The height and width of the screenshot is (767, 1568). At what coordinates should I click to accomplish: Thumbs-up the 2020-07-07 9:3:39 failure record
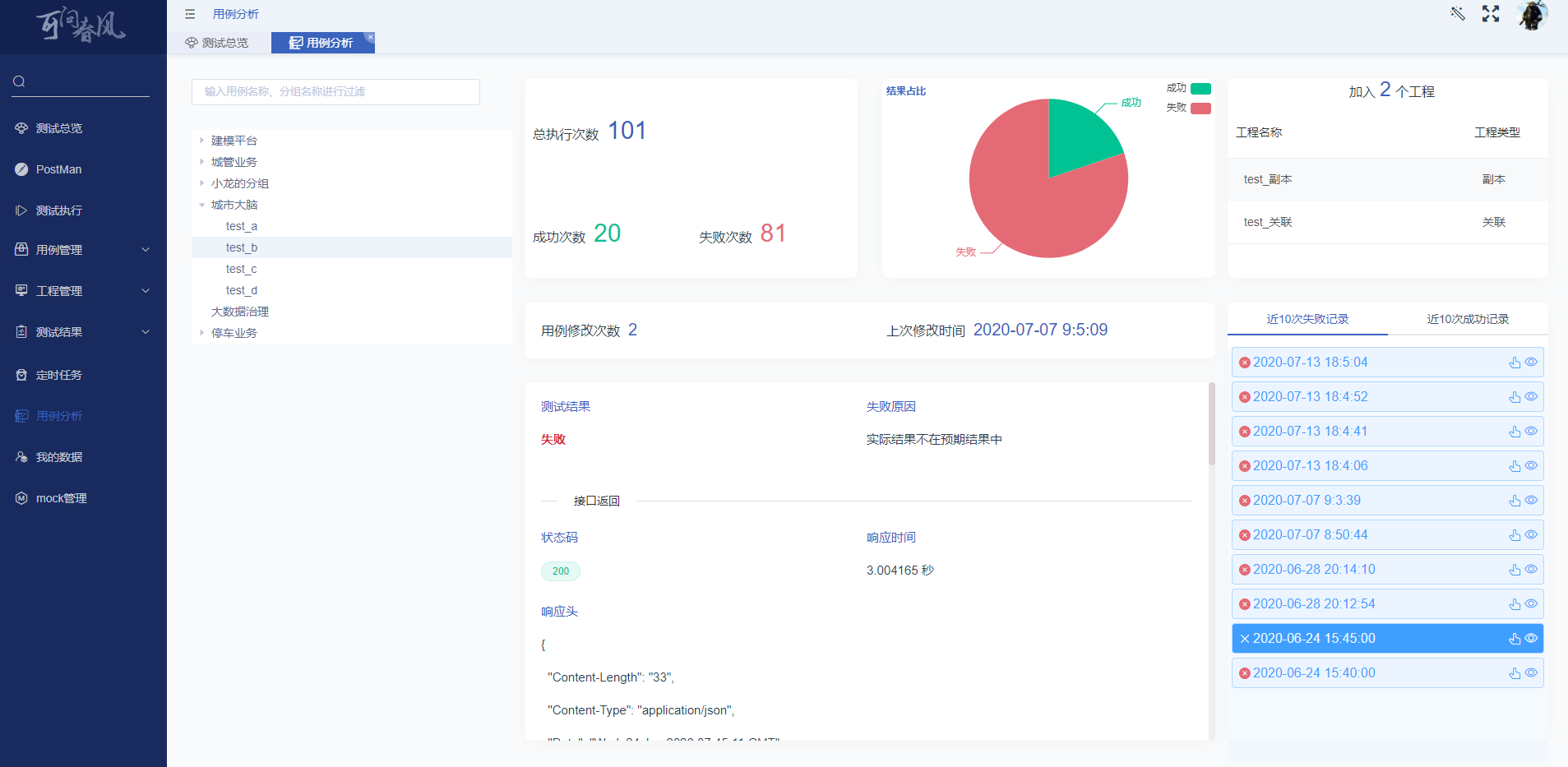tap(1514, 500)
